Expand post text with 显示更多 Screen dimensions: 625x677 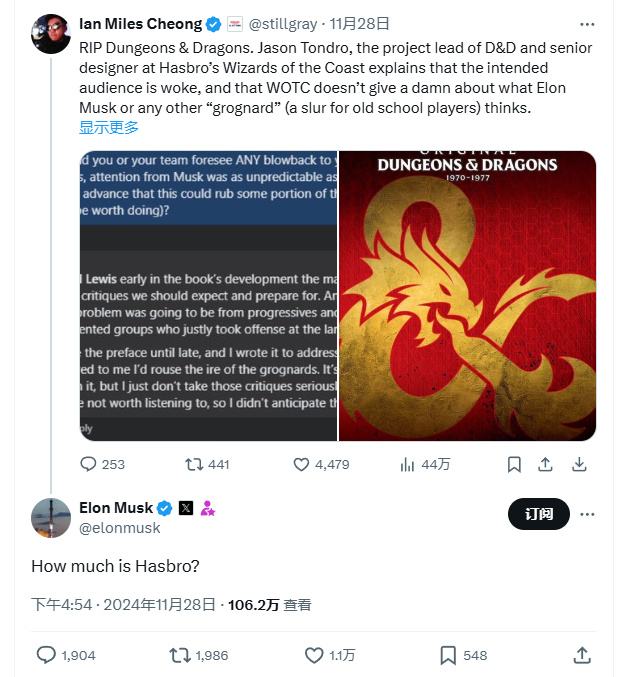tap(109, 127)
